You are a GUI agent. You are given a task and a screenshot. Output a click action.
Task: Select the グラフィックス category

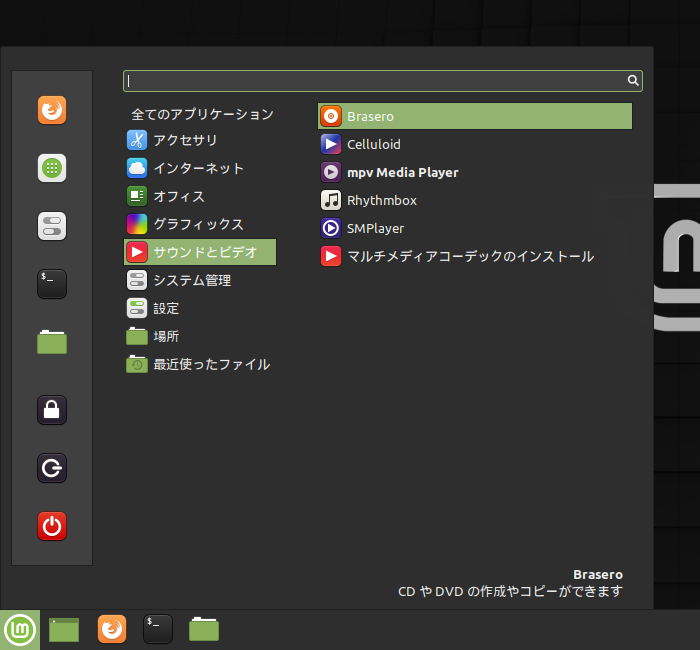[200, 224]
